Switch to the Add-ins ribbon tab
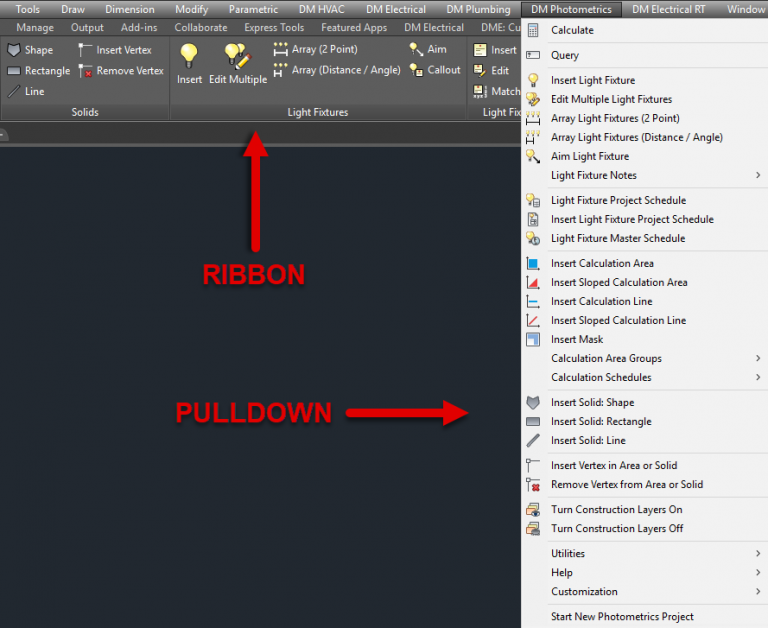The height and width of the screenshot is (628, 768). [x=139, y=28]
